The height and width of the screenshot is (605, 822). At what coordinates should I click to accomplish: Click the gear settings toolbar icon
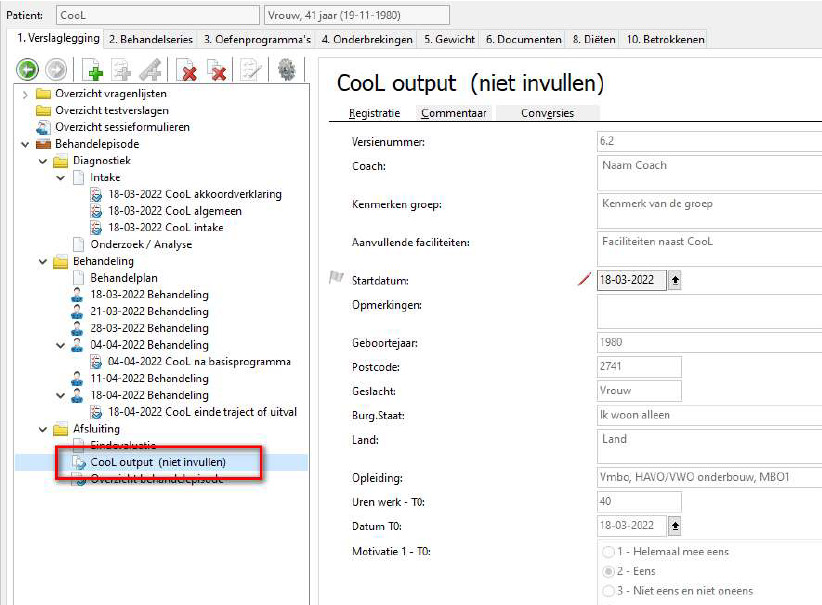tap(286, 70)
